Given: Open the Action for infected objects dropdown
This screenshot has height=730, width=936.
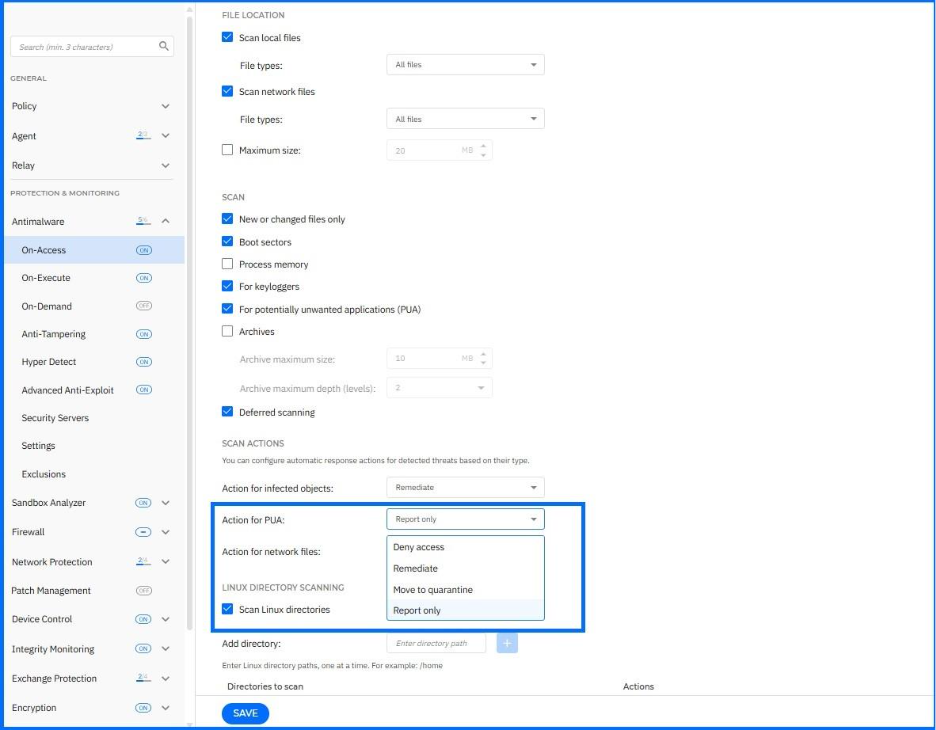Looking at the screenshot, I should tap(465, 488).
